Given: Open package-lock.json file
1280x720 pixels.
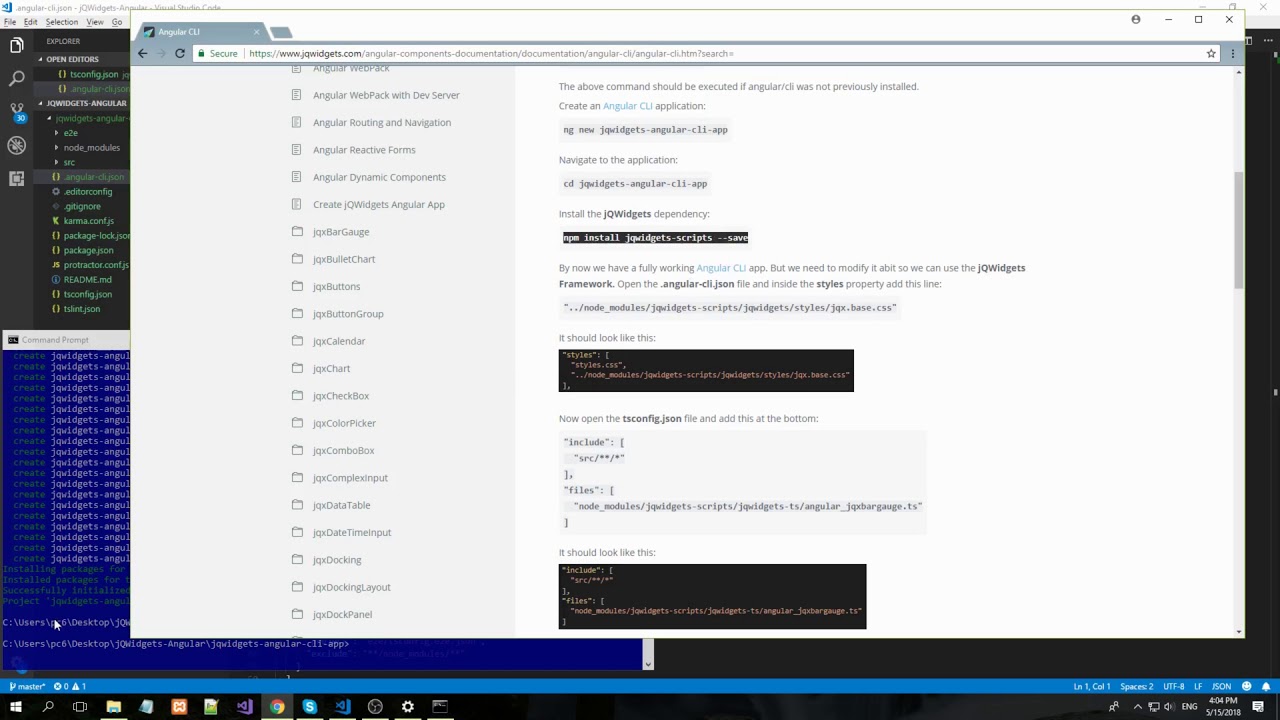Looking at the screenshot, I should tap(96, 236).
